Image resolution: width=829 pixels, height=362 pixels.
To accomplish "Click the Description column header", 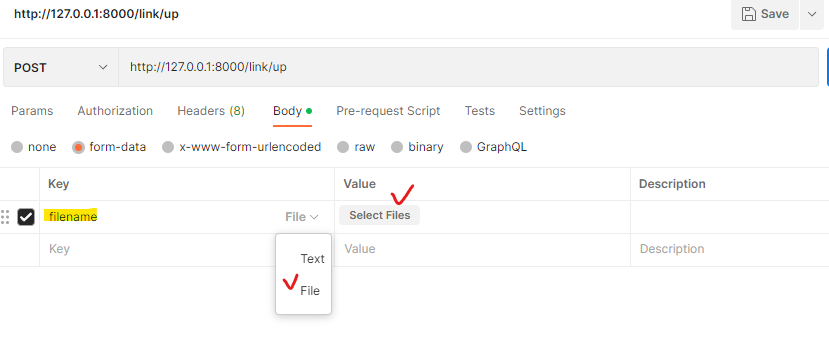I will (x=672, y=184).
